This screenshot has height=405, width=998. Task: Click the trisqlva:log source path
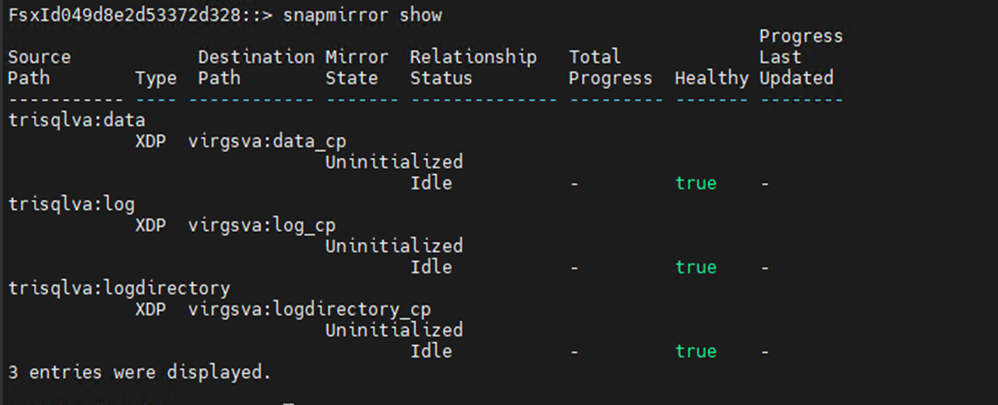pos(58,204)
